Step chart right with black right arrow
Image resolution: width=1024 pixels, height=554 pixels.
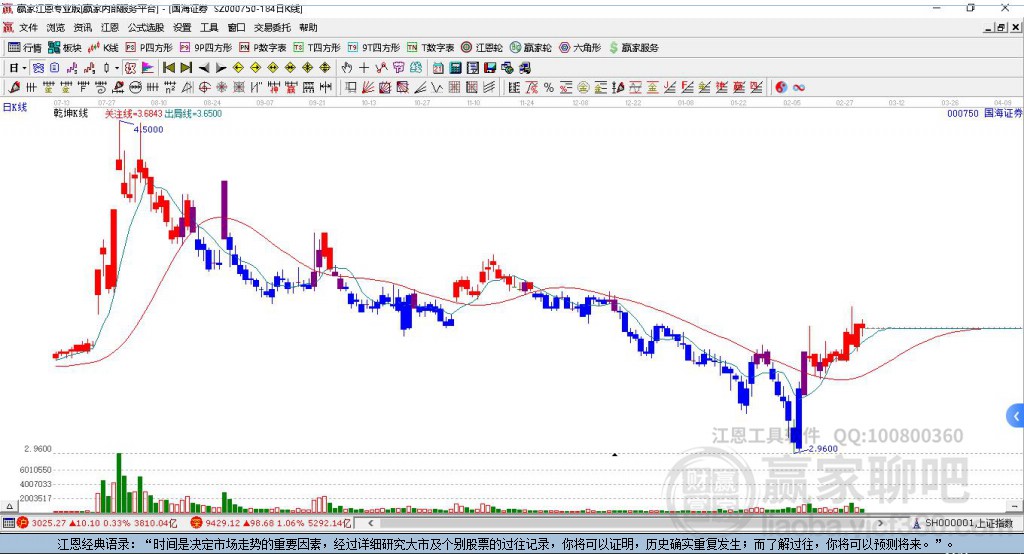(221, 68)
